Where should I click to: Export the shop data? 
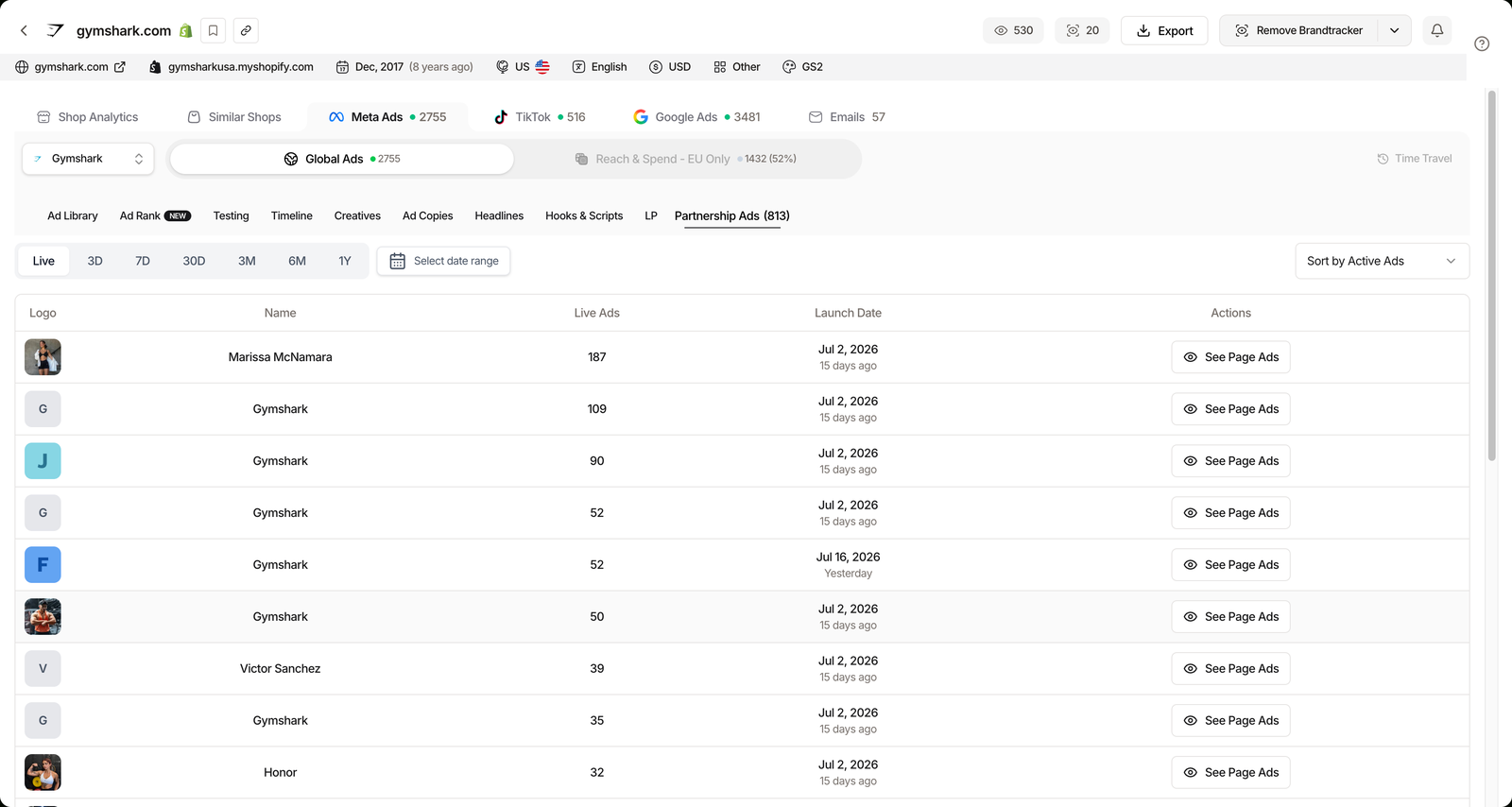click(1164, 30)
